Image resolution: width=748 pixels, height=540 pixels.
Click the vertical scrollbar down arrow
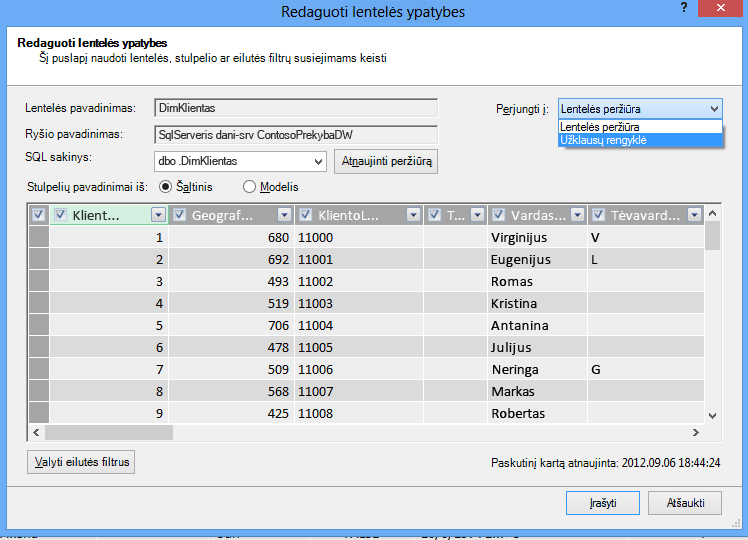[x=713, y=415]
